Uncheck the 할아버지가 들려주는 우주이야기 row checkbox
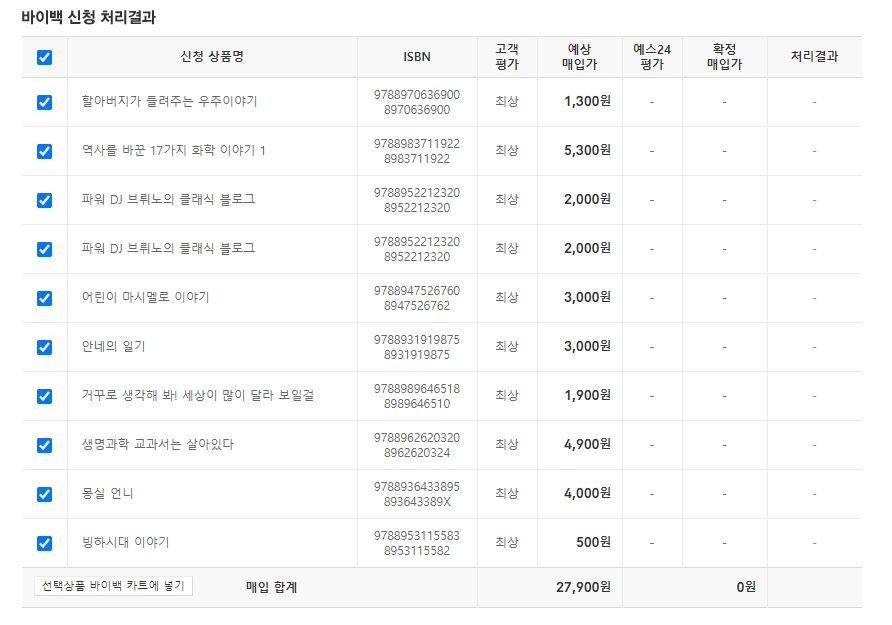892x625 pixels. (44, 102)
